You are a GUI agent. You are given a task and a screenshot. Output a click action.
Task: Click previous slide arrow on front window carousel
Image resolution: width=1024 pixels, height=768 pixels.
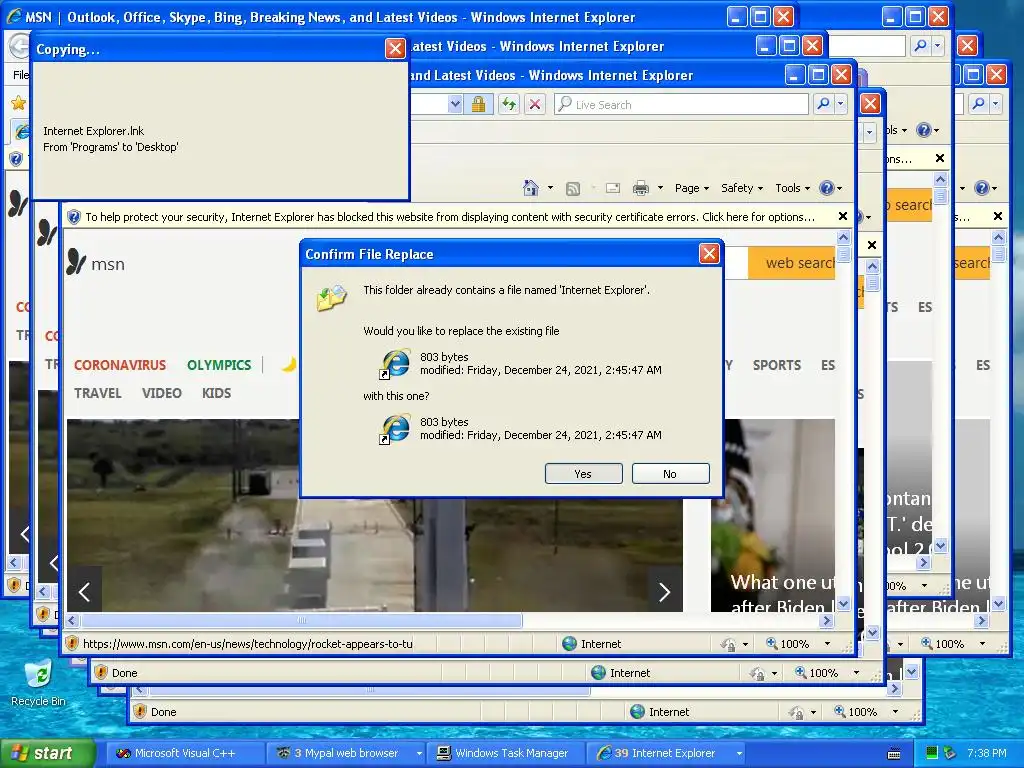point(84,592)
